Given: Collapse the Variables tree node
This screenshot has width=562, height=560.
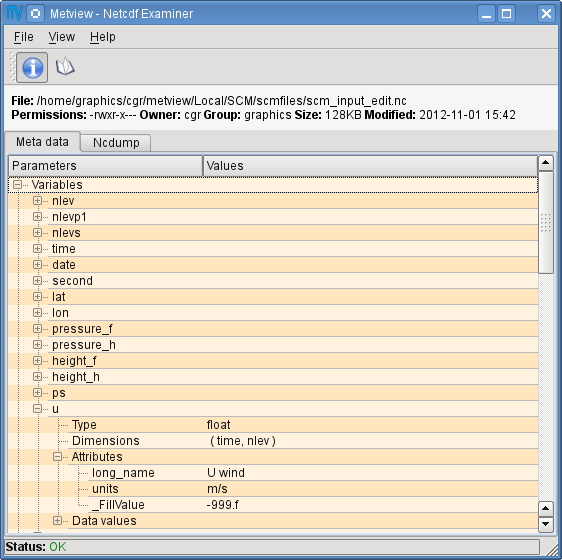Looking at the screenshot, I should pos(17,185).
